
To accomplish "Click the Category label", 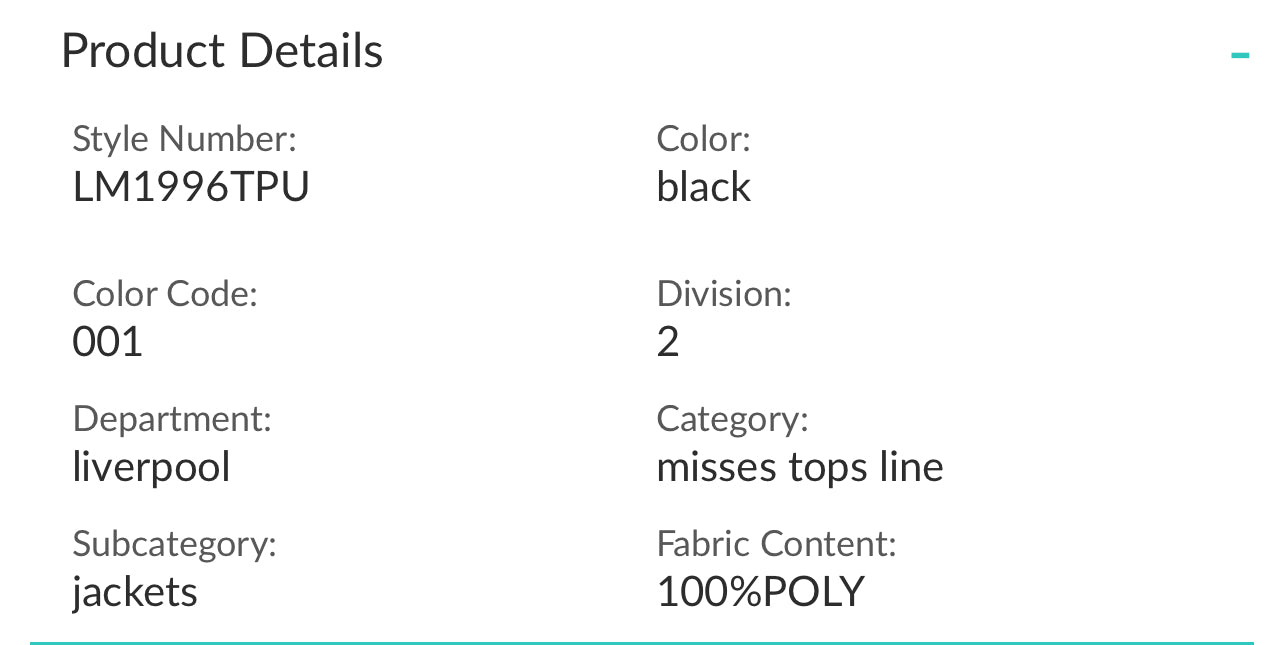I will pyautogui.click(x=732, y=419).
